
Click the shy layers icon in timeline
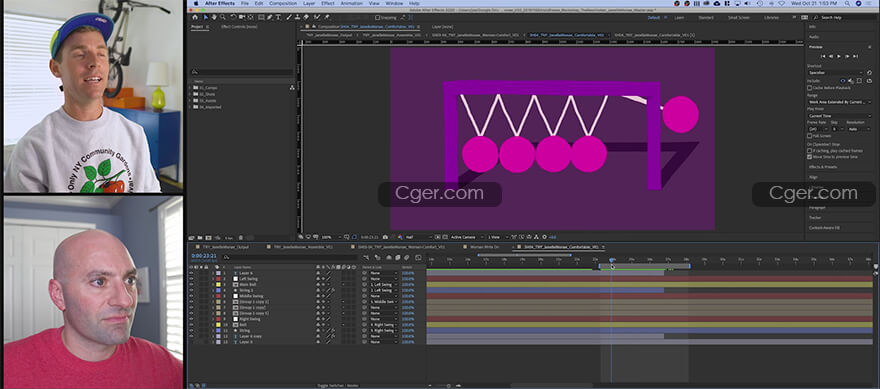tap(389, 258)
